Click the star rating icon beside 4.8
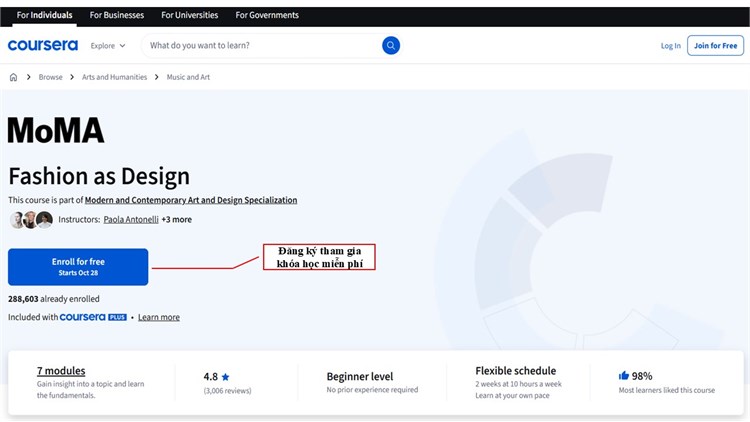This screenshot has width=750, height=422. tap(225, 377)
